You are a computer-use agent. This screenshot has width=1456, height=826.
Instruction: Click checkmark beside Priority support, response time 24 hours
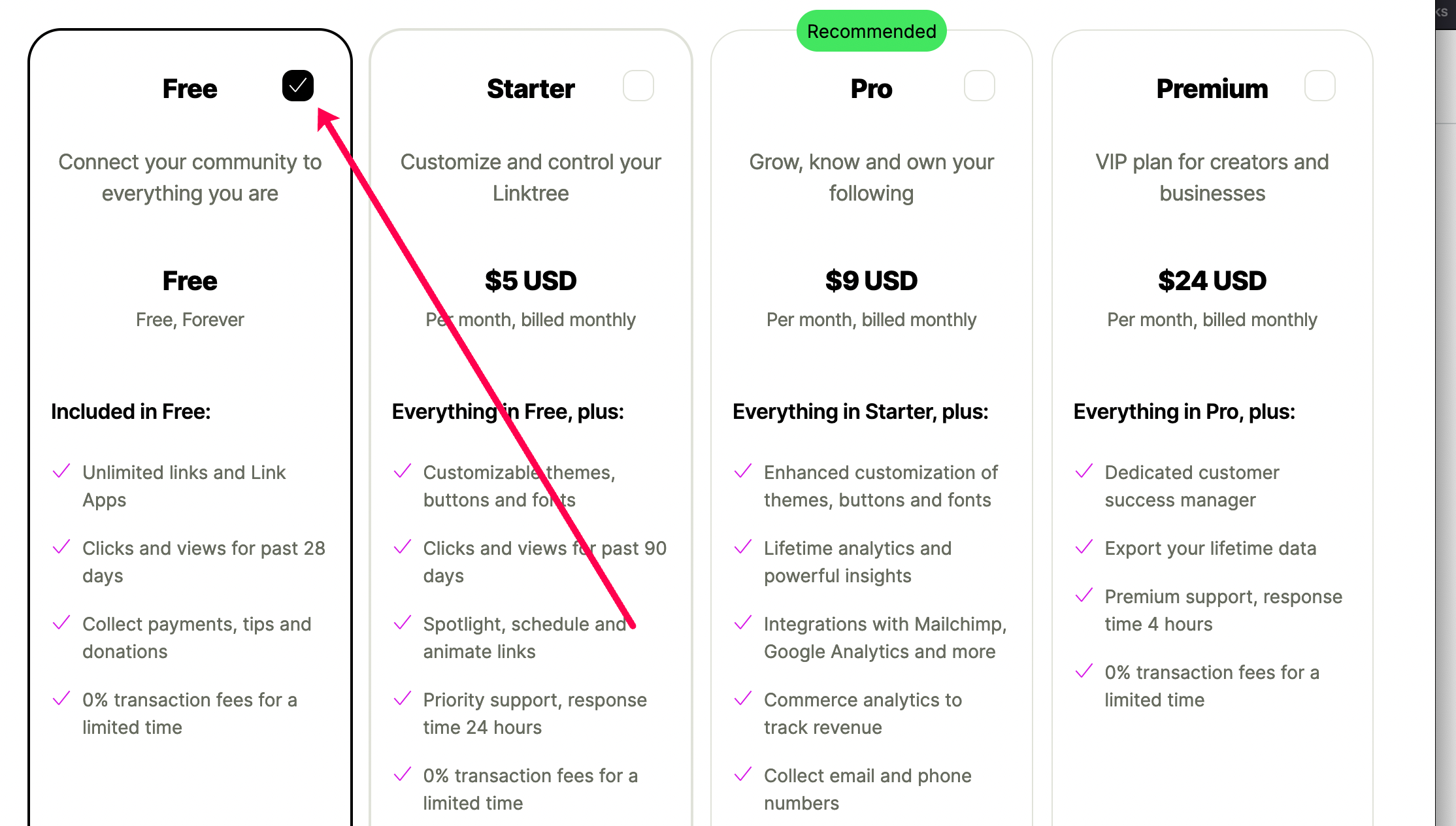click(x=403, y=699)
